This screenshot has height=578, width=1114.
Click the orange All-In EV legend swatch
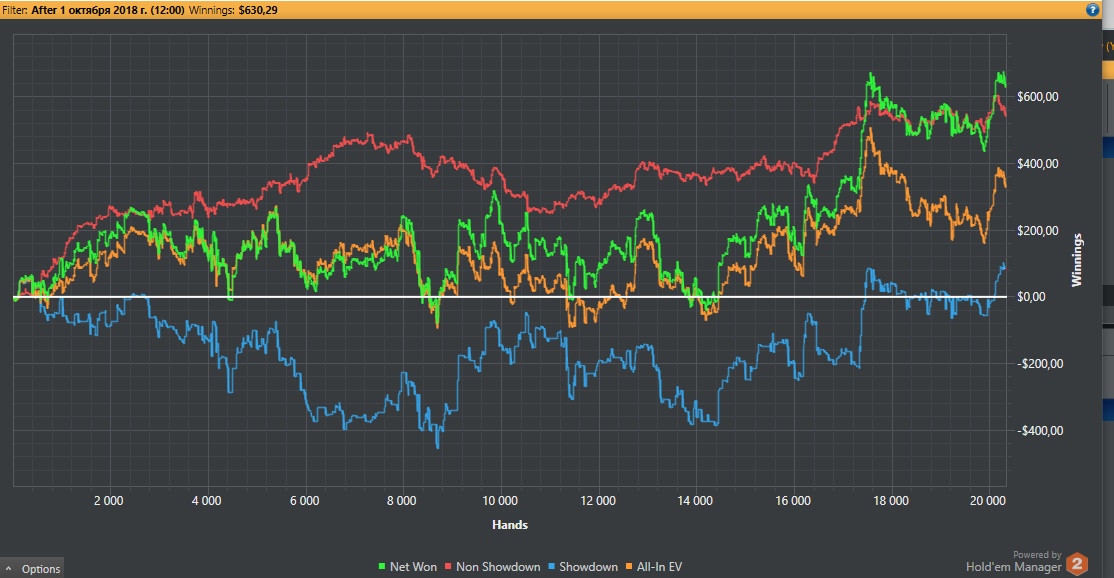630,567
